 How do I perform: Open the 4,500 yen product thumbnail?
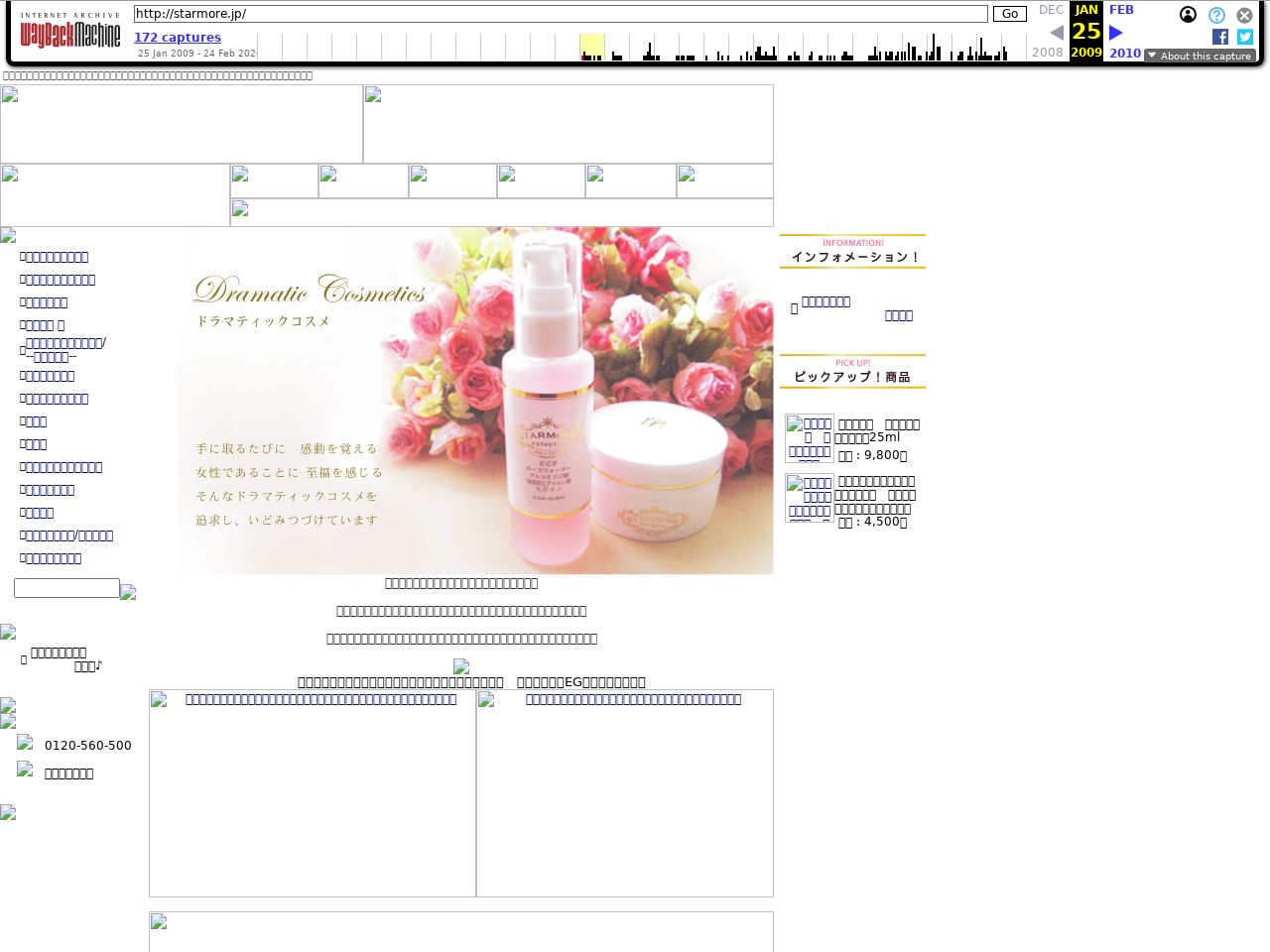(x=810, y=498)
